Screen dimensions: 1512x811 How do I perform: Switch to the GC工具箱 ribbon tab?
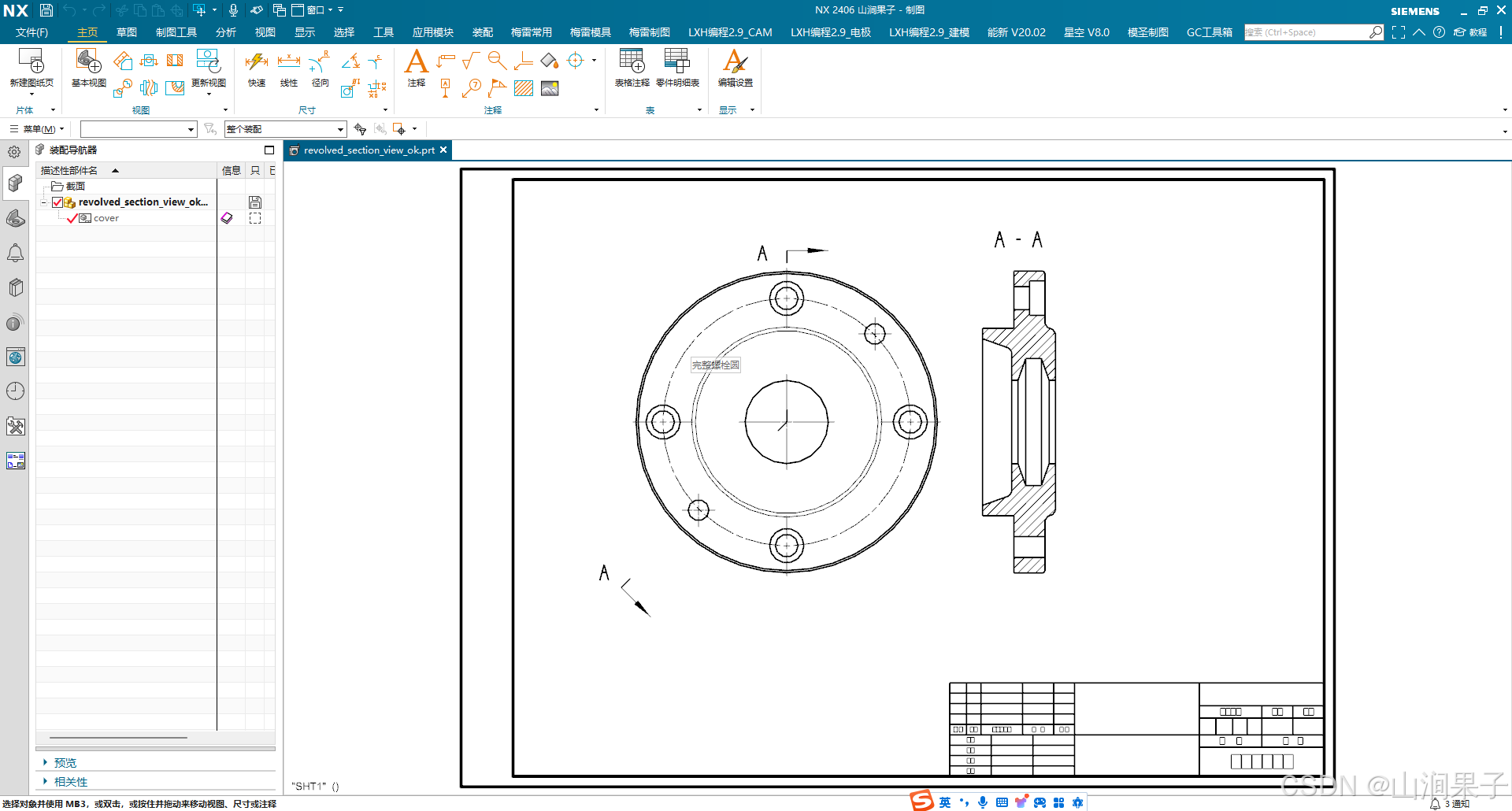pos(1209,32)
